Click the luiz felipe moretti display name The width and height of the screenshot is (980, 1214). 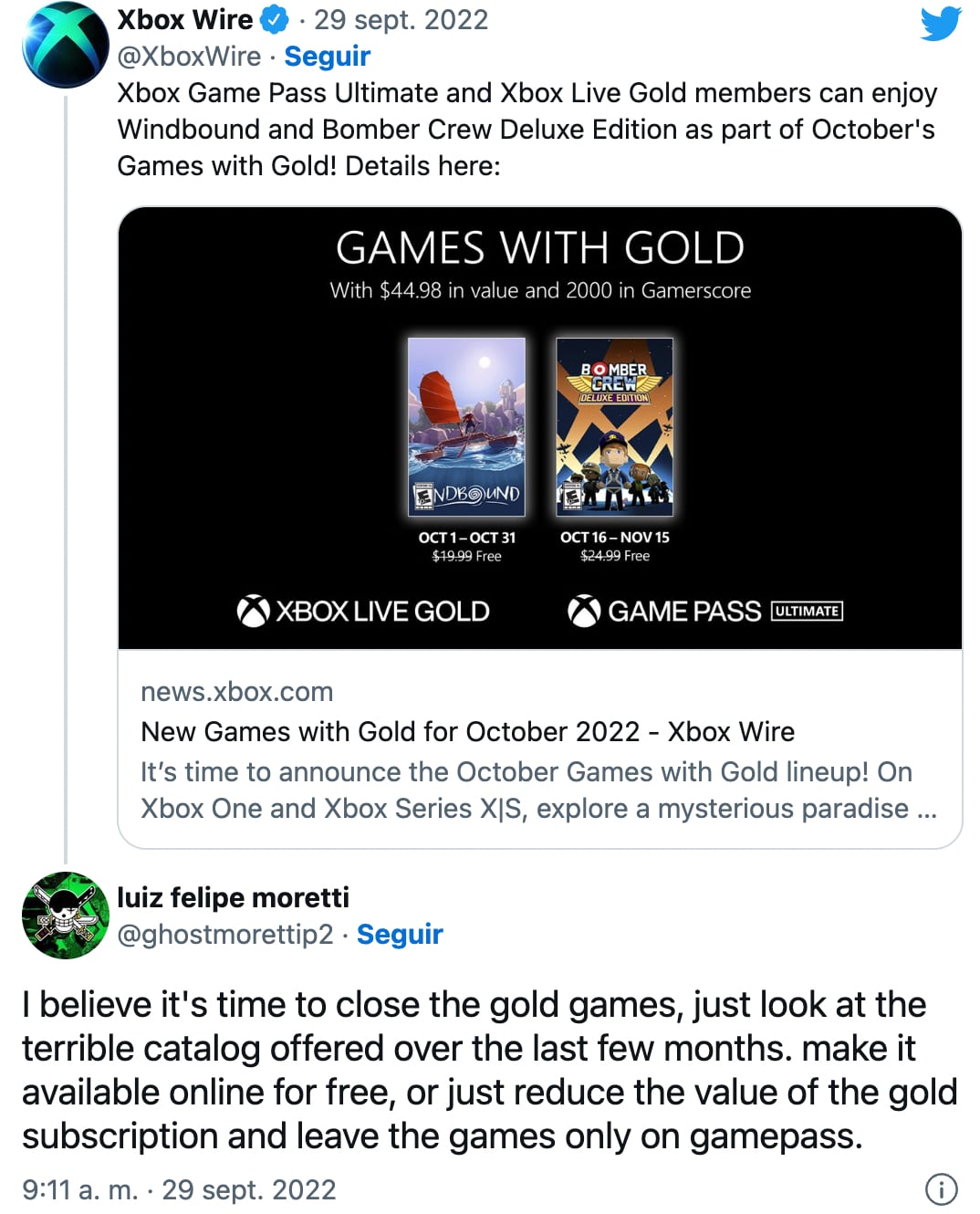point(233,897)
